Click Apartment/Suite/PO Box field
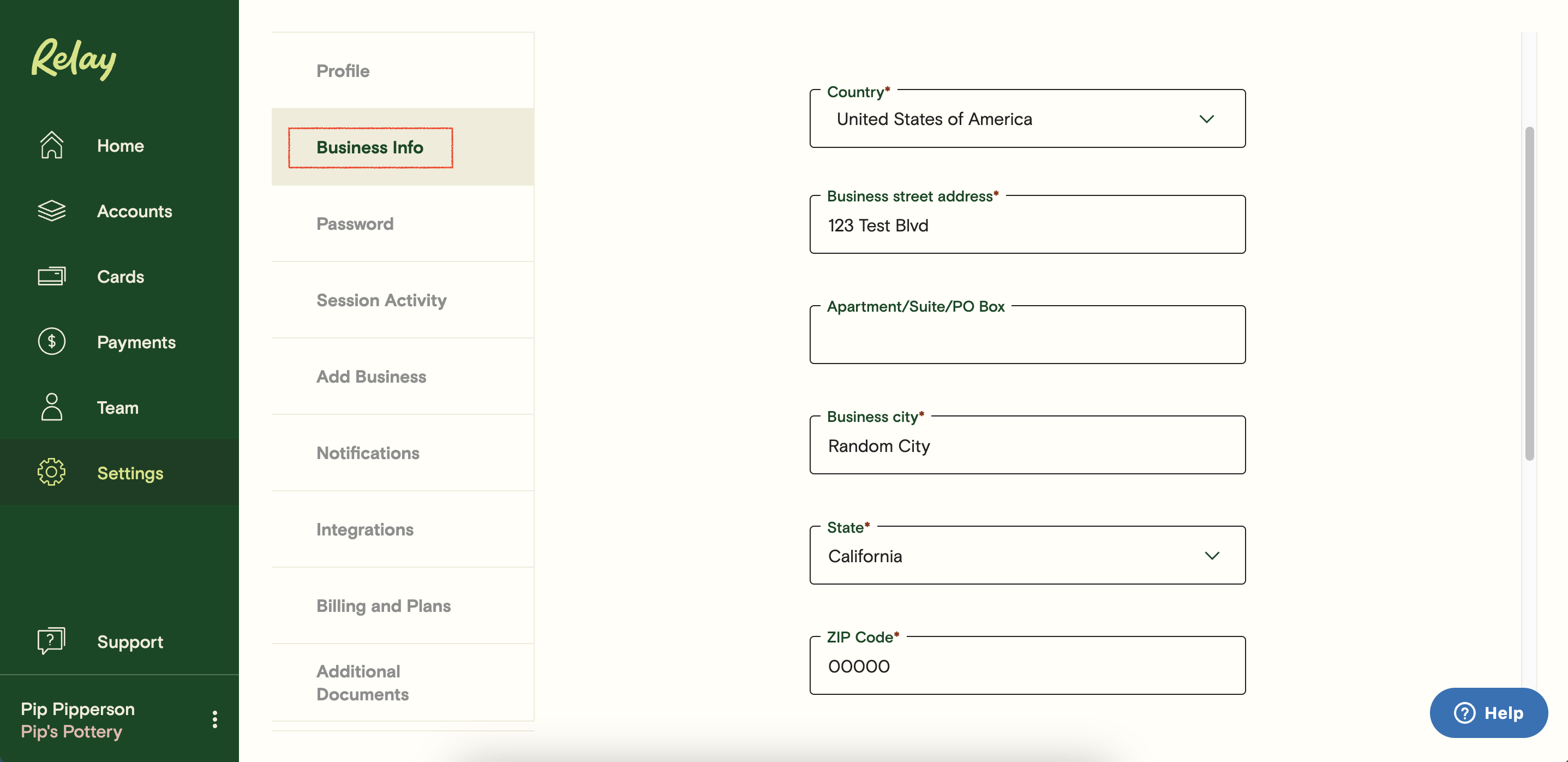The image size is (1568, 762). (x=1027, y=335)
